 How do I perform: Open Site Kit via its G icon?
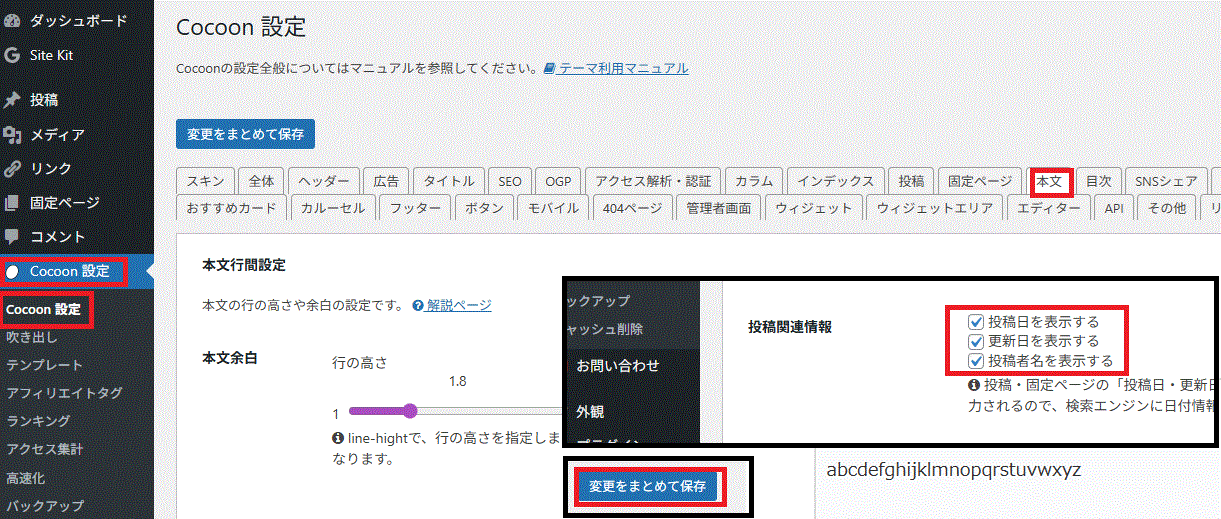12,55
